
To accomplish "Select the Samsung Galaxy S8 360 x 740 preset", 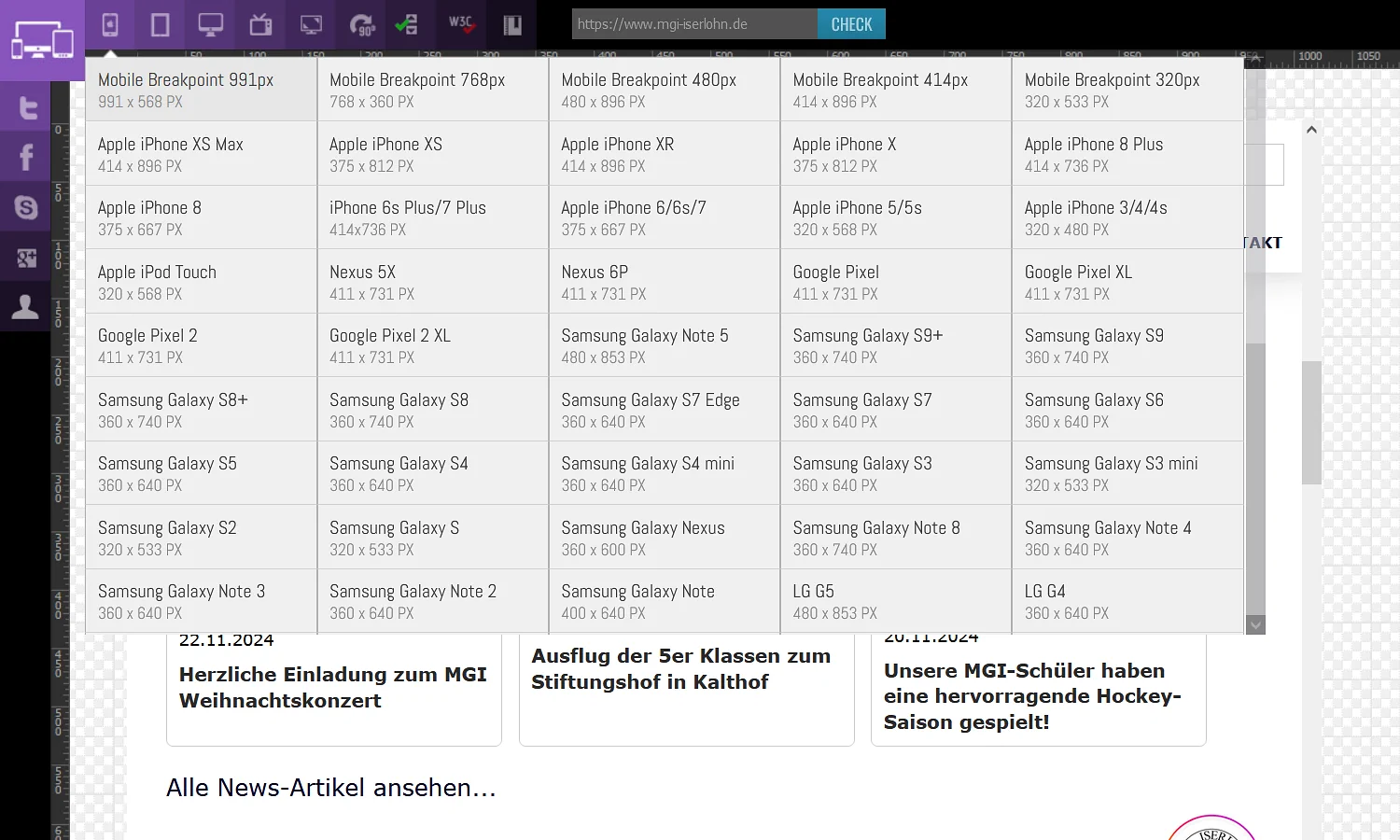I will (x=433, y=410).
